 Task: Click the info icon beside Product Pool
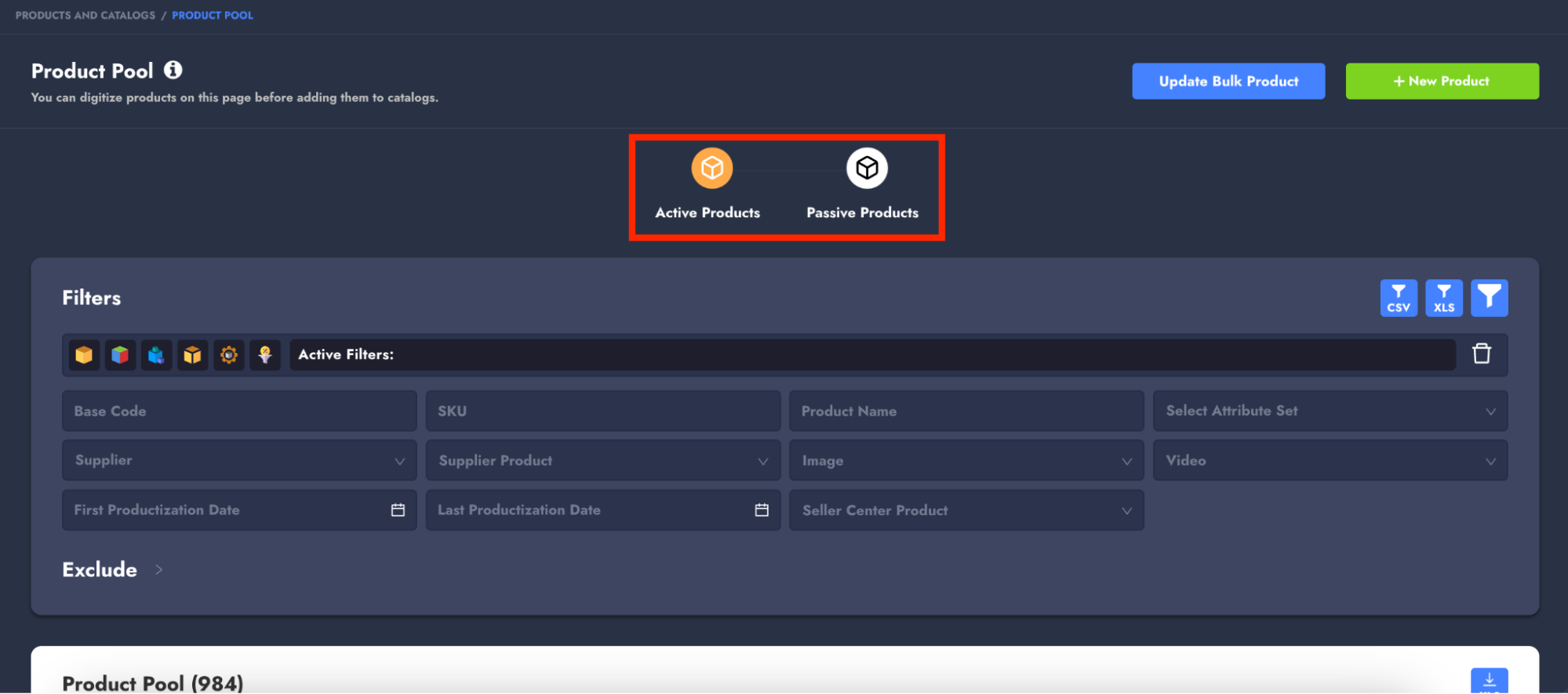coord(173,71)
